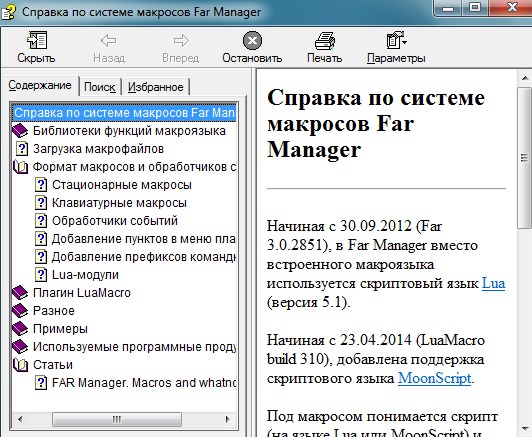Open Библиотеки функций макроязыка topic
The width and height of the screenshot is (532, 437).
click(x=129, y=131)
